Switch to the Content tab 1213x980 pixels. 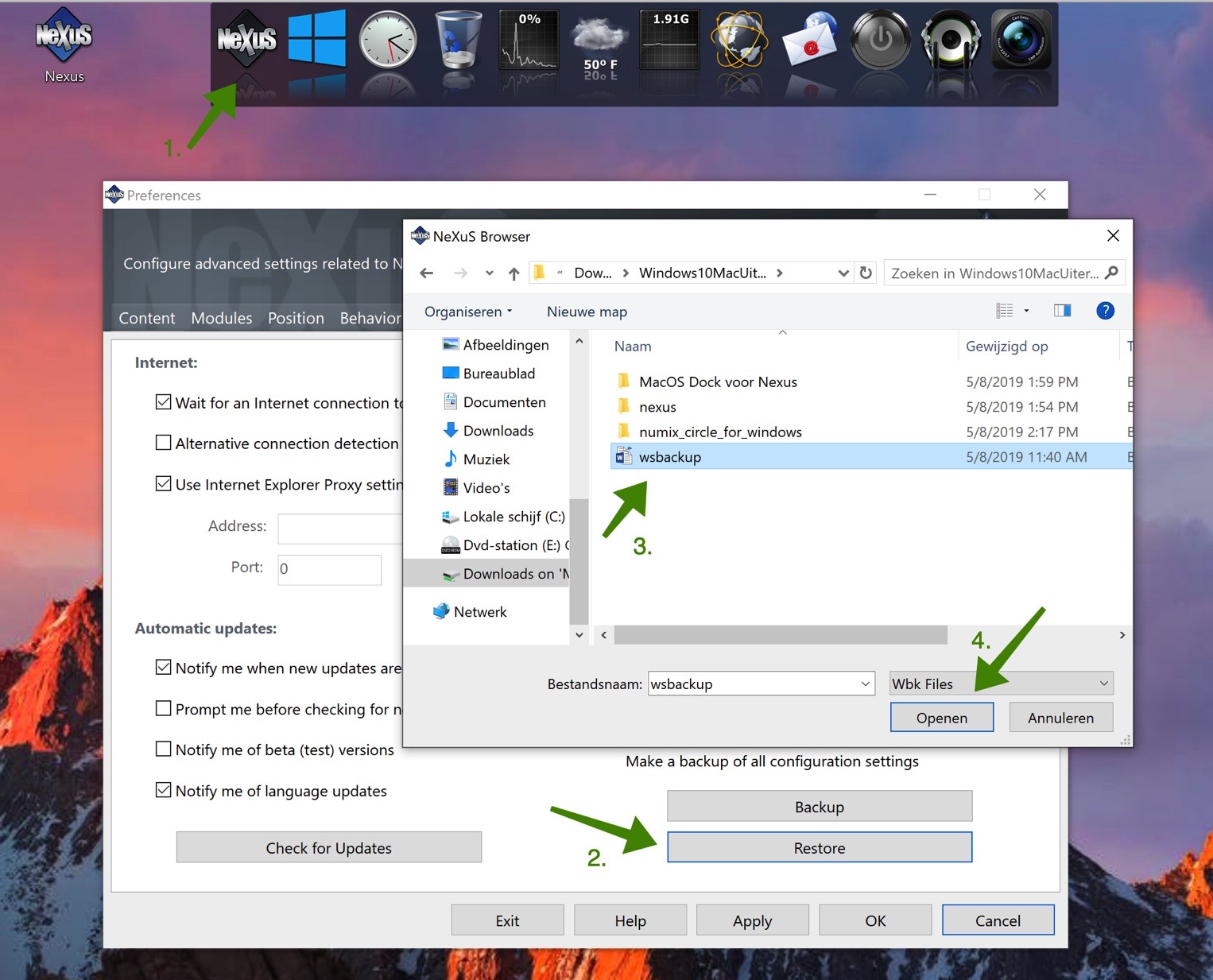[x=147, y=318]
